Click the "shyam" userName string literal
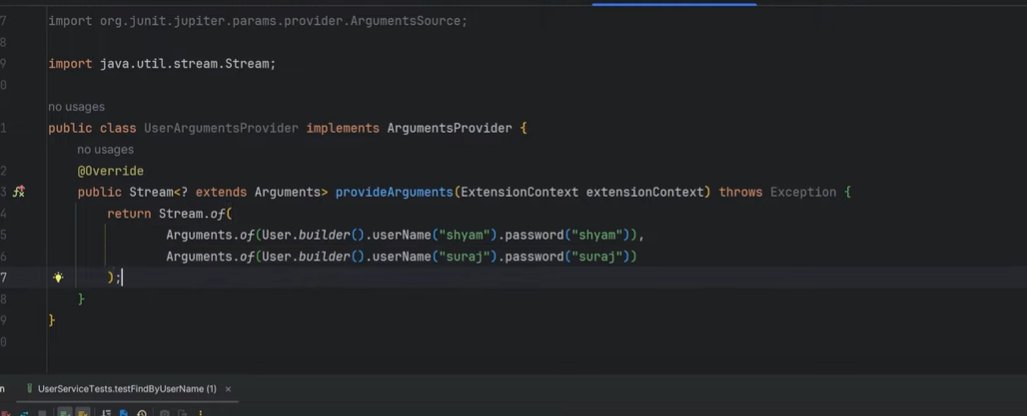Screen dimensions: 1027x416 [x=464, y=235]
